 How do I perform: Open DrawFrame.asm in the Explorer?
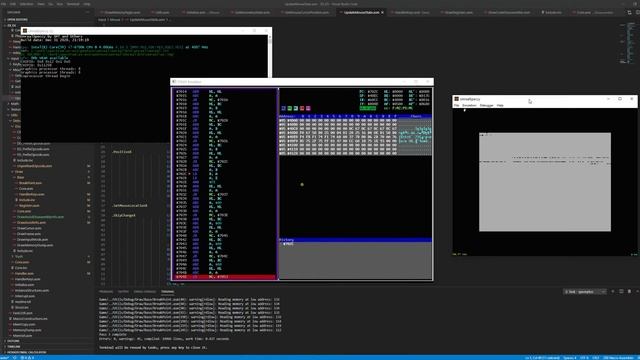point(29,234)
